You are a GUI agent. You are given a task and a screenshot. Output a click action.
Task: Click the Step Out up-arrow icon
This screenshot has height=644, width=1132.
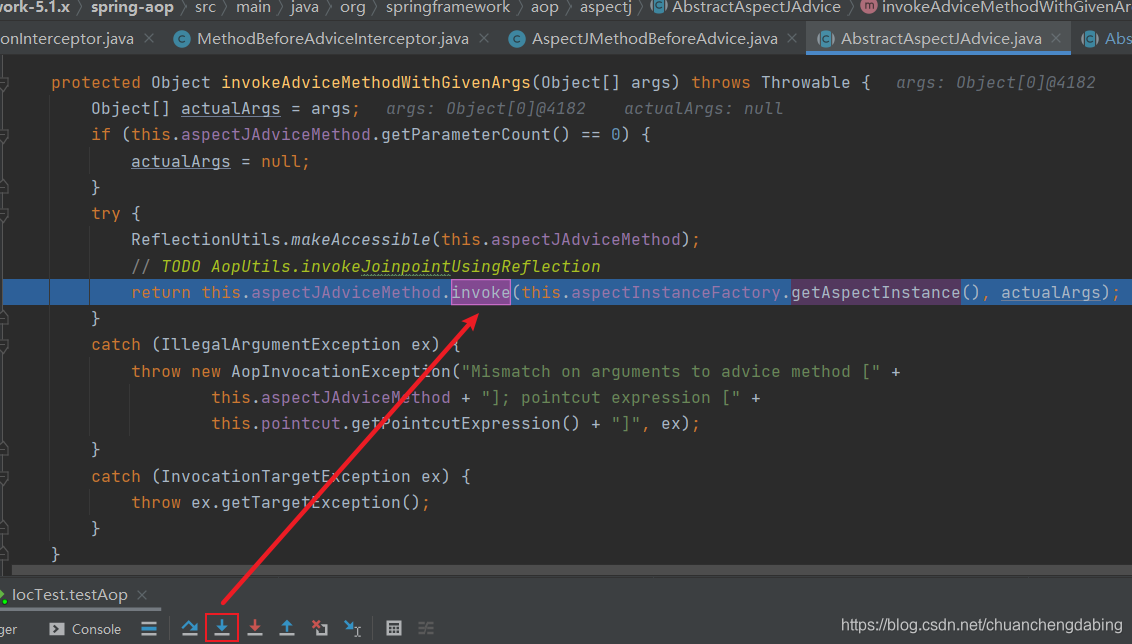click(287, 628)
